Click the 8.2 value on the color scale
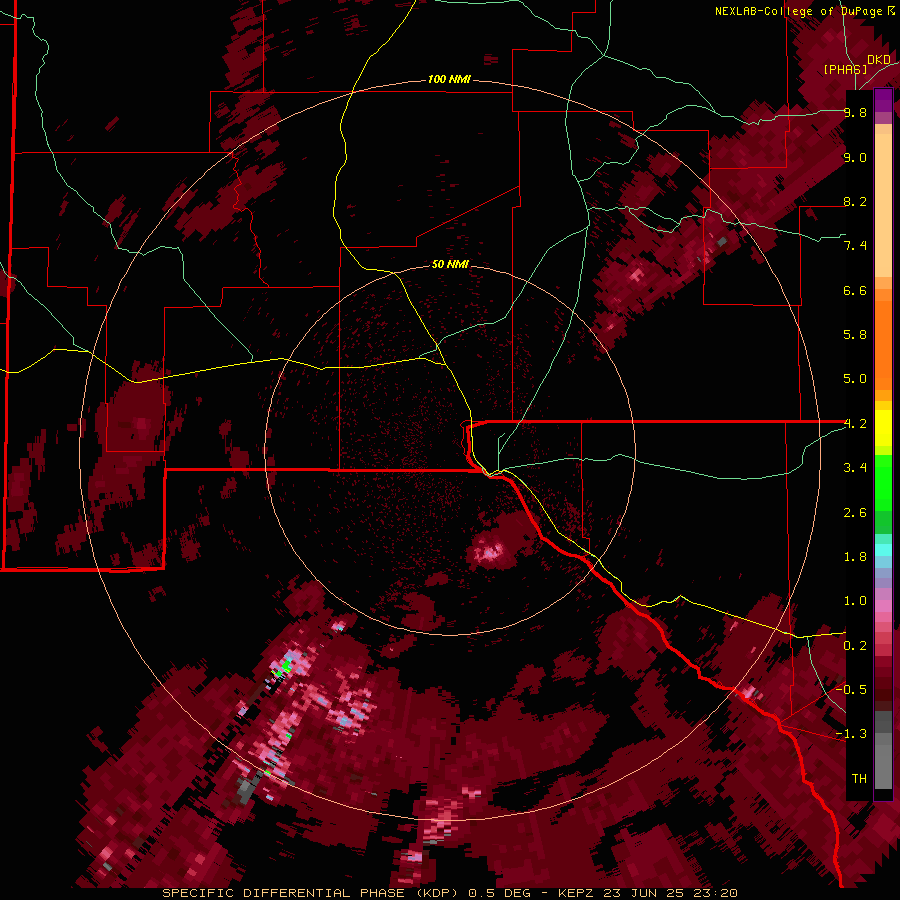Image resolution: width=900 pixels, height=900 pixels. point(855,201)
